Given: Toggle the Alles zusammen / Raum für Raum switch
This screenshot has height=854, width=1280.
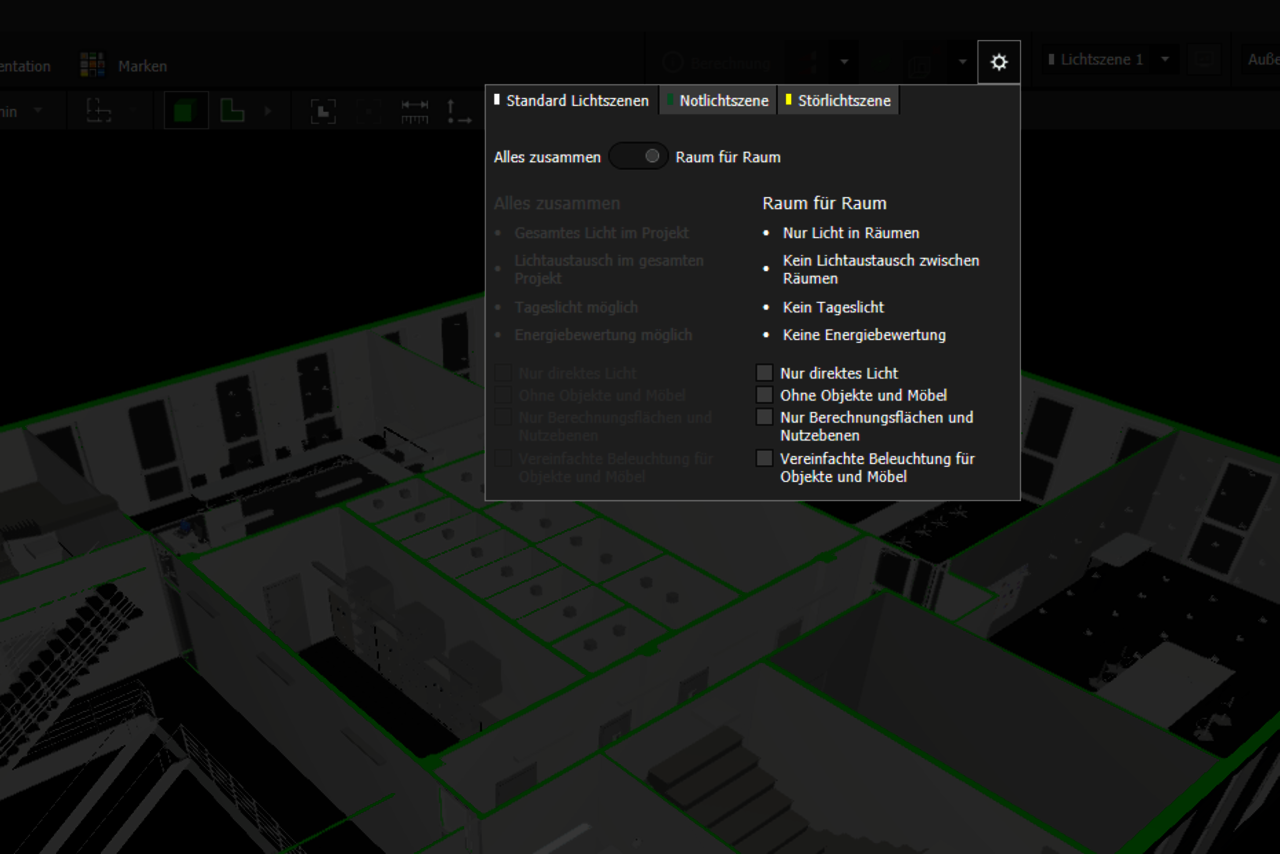Looking at the screenshot, I should (x=638, y=157).
